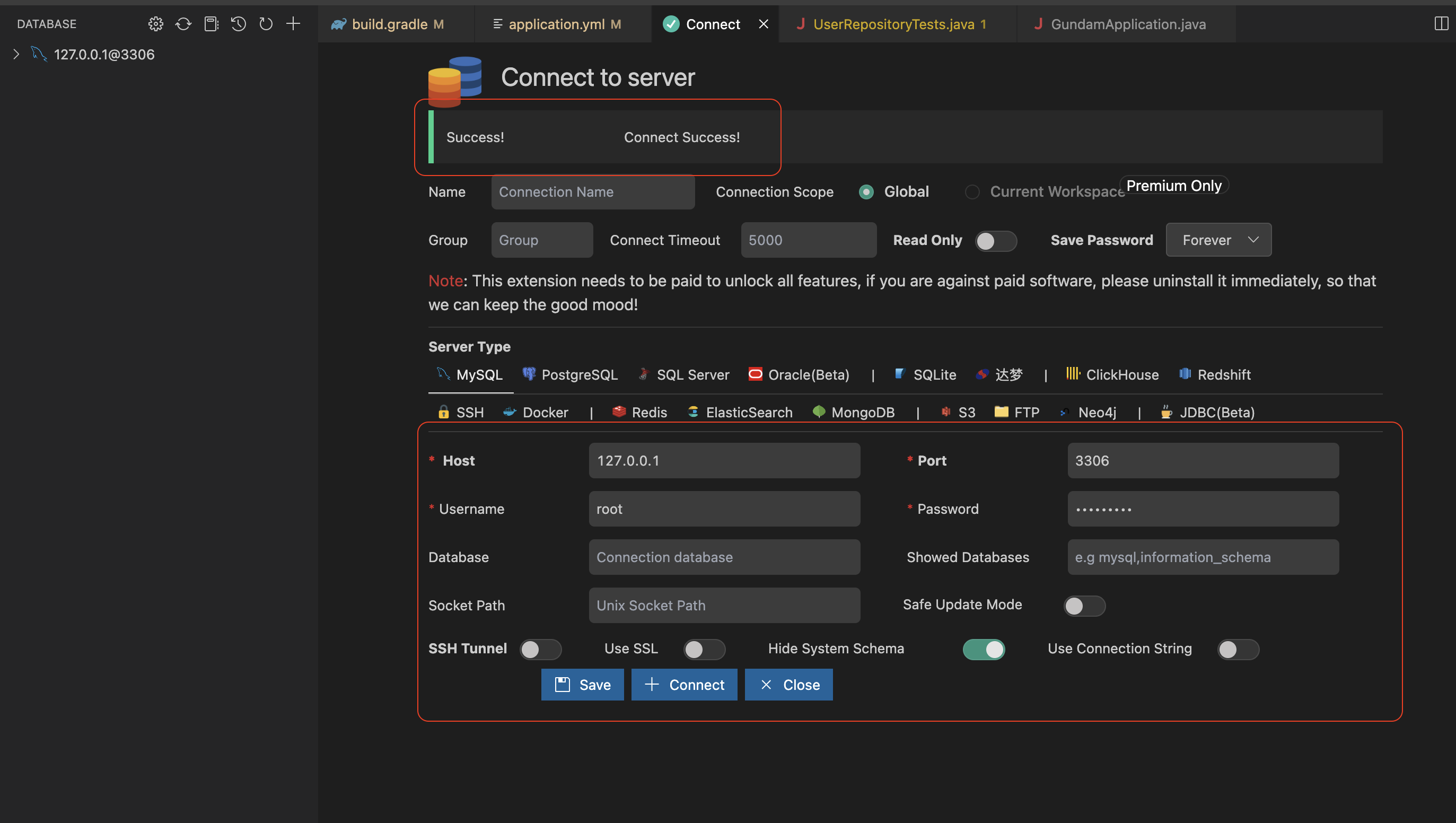Click the split editor layout icon
The width and height of the screenshot is (1456, 823).
[x=1441, y=24]
